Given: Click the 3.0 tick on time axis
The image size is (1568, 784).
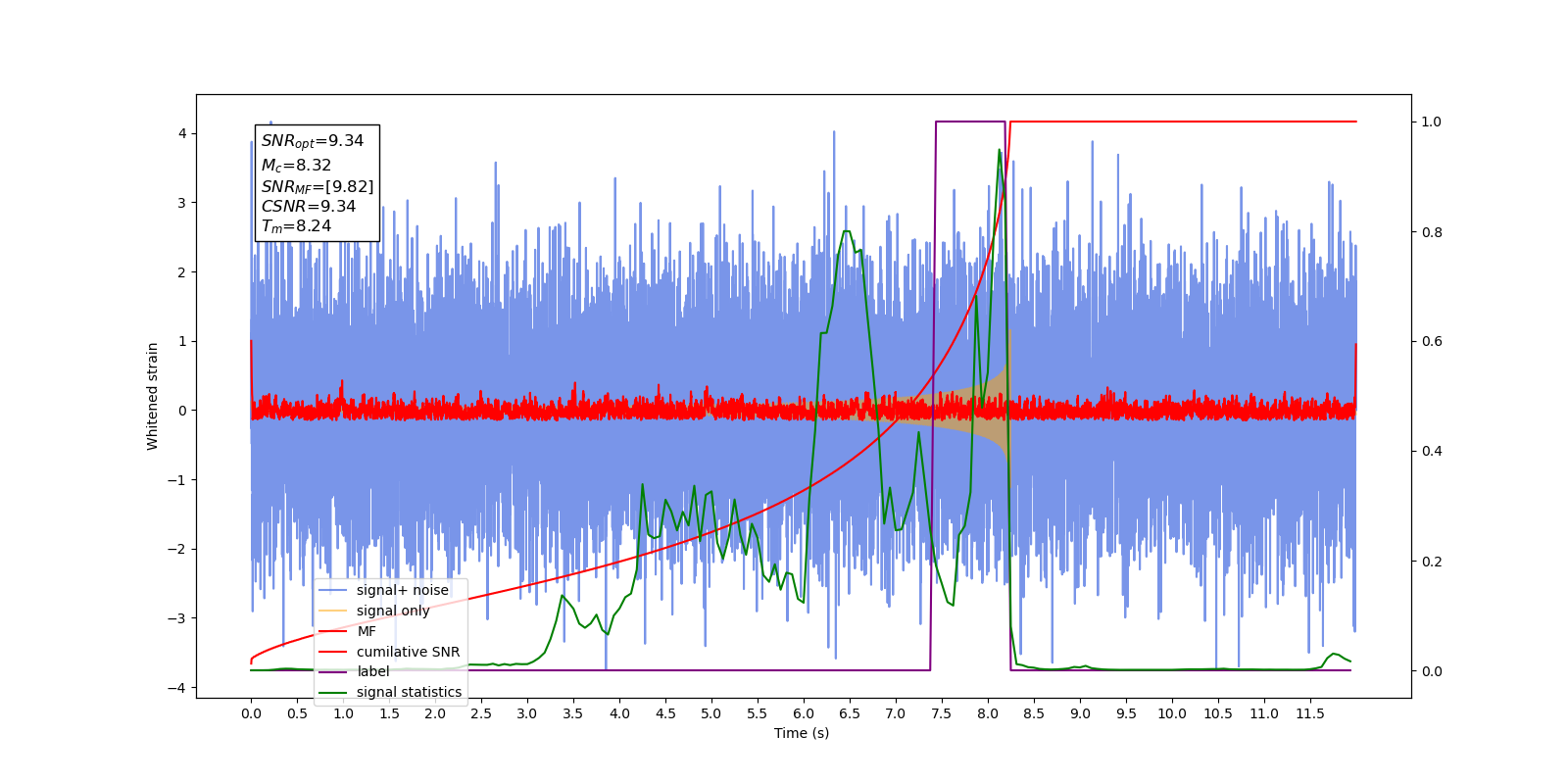Looking at the screenshot, I should [527, 713].
